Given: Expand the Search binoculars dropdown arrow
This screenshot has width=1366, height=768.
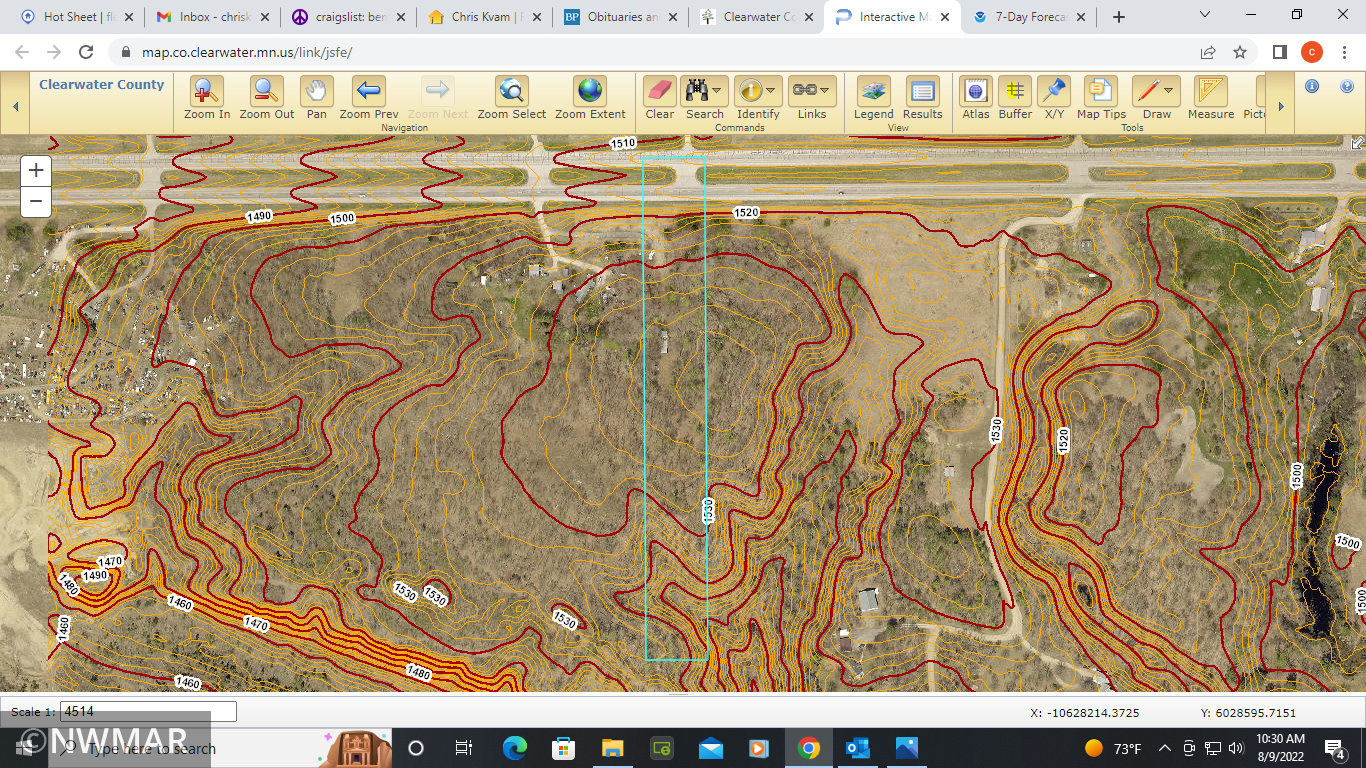Looking at the screenshot, I should pyautogui.click(x=719, y=91).
